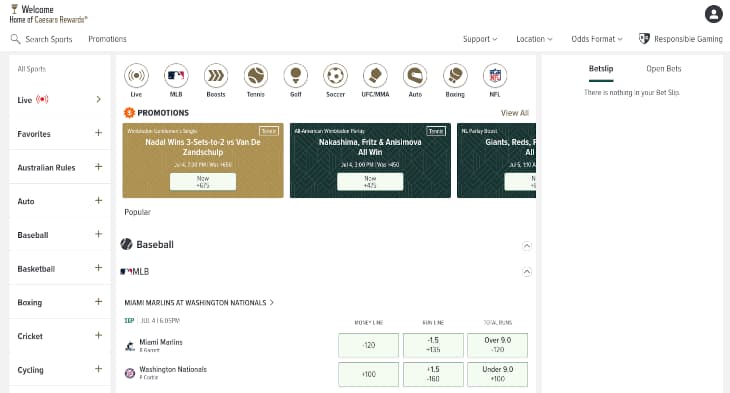Click Responsible Gaming link text
This screenshot has height=393, width=730.
(x=688, y=39)
